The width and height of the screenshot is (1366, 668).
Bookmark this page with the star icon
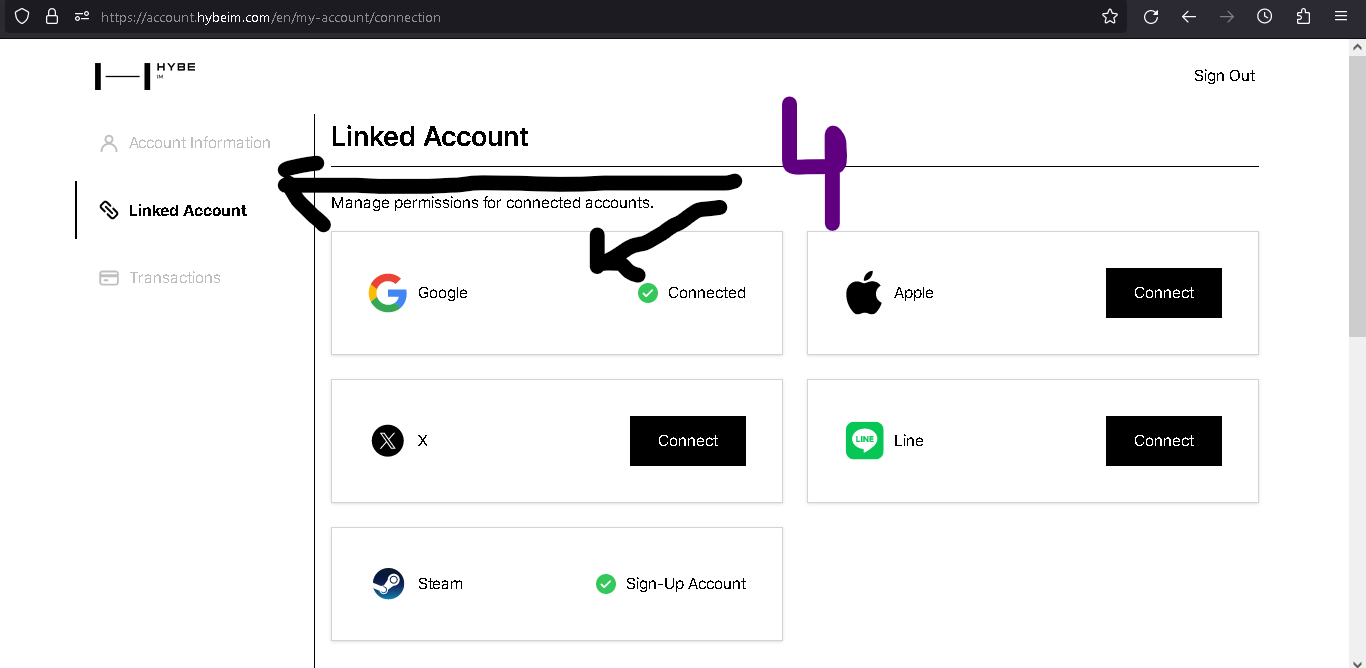1110,17
